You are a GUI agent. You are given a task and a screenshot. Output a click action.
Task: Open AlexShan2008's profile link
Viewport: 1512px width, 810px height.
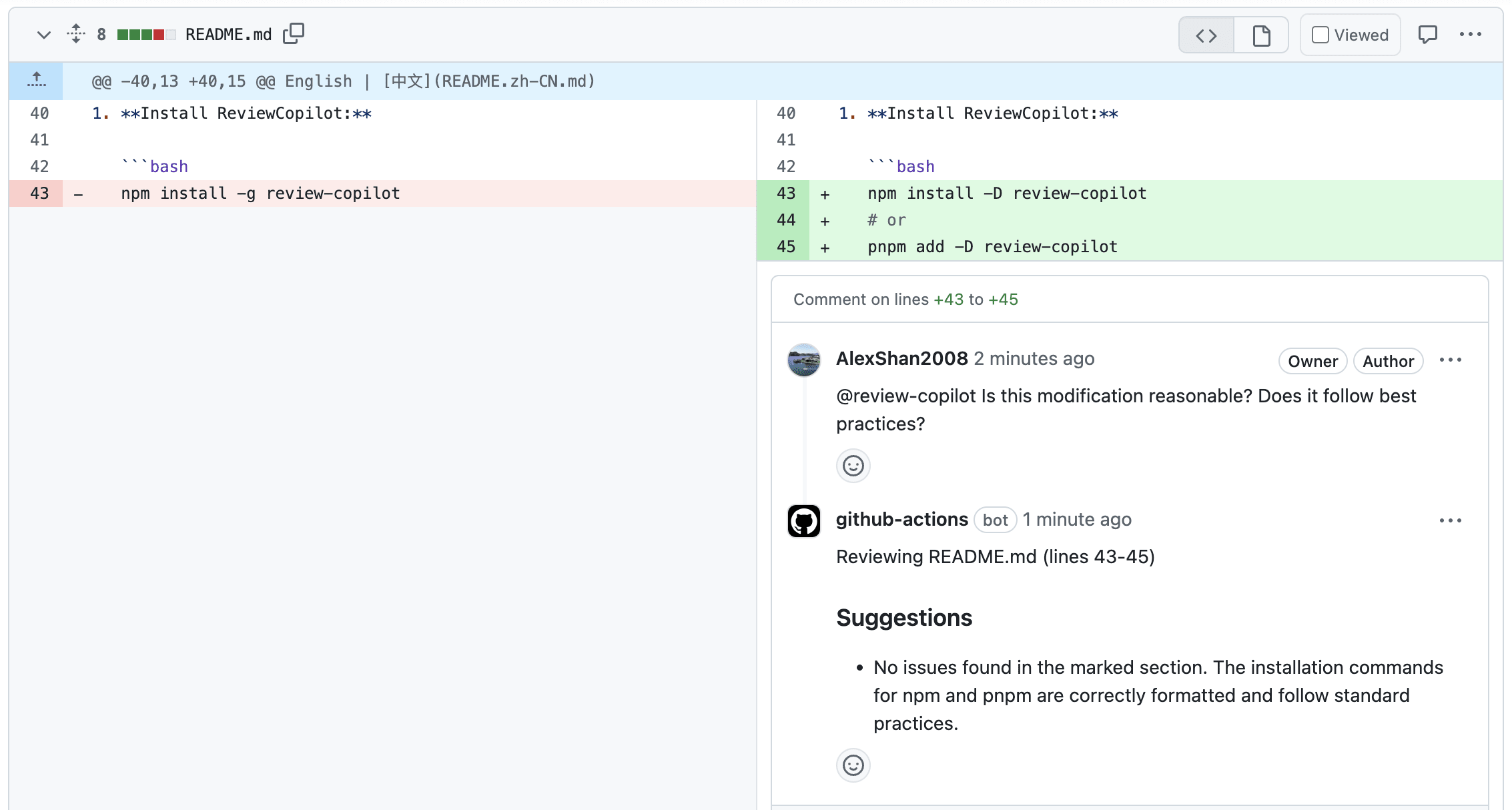[x=901, y=359]
